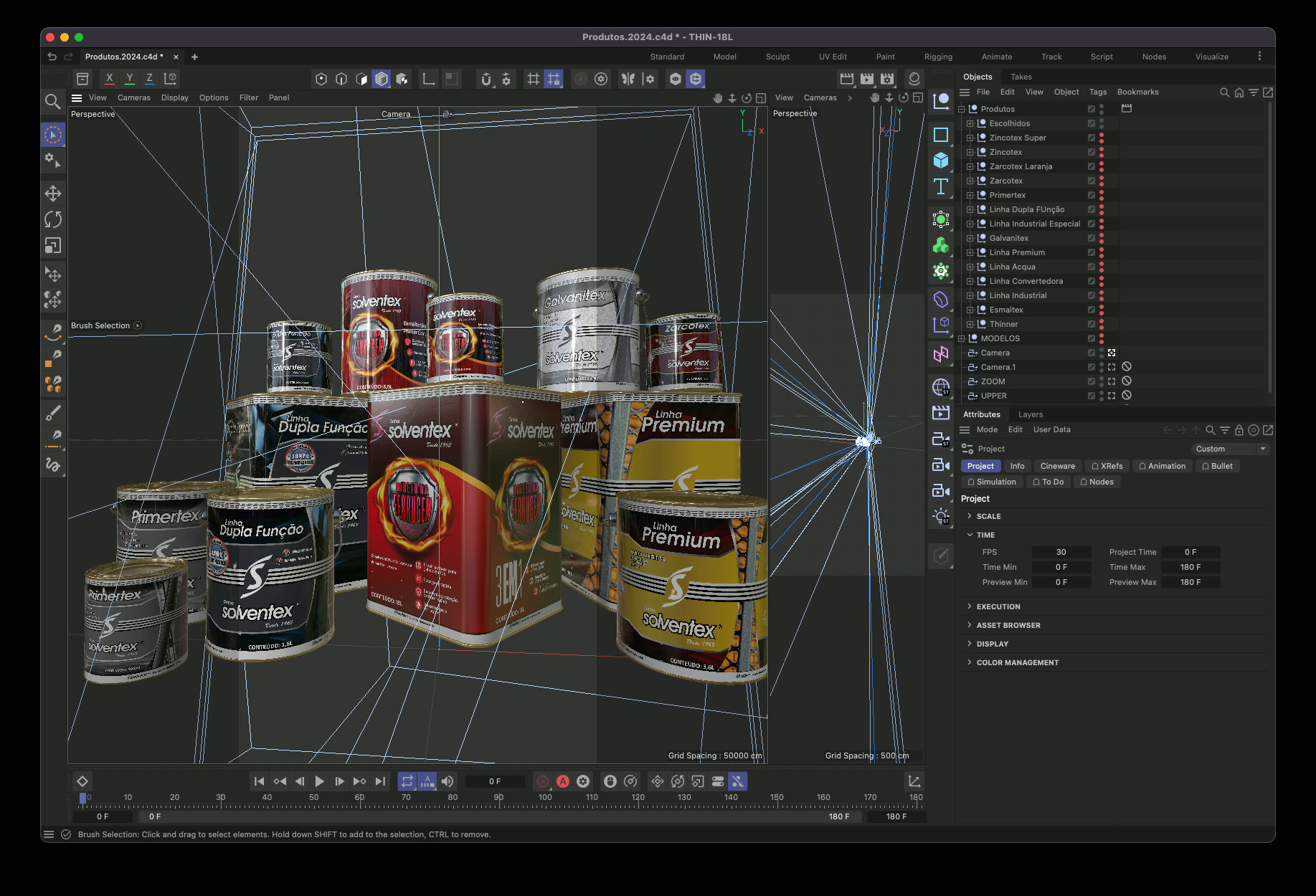Viewport: 1316px width, 896px height.
Task: Select the XRefs project tab button
Action: tap(1107, 466)
